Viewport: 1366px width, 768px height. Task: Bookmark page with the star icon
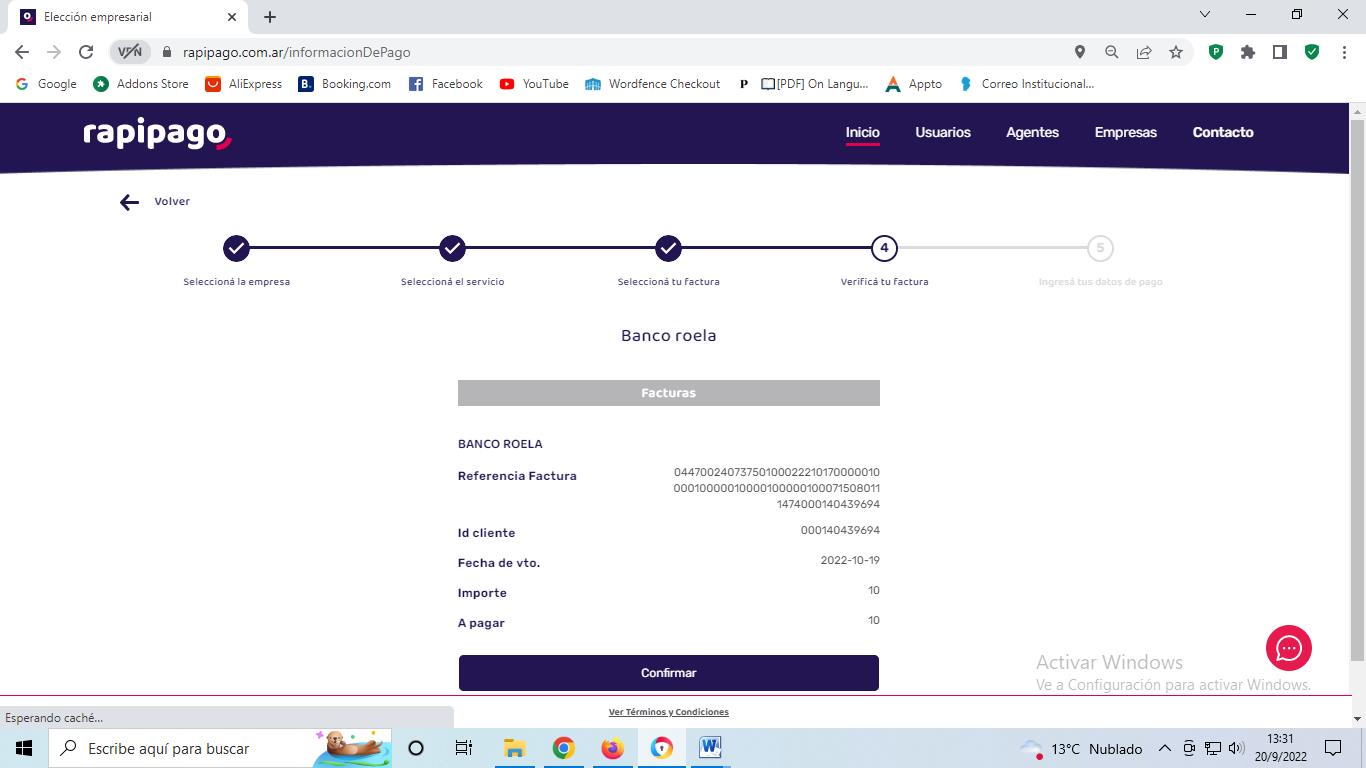click(1176, 52)
